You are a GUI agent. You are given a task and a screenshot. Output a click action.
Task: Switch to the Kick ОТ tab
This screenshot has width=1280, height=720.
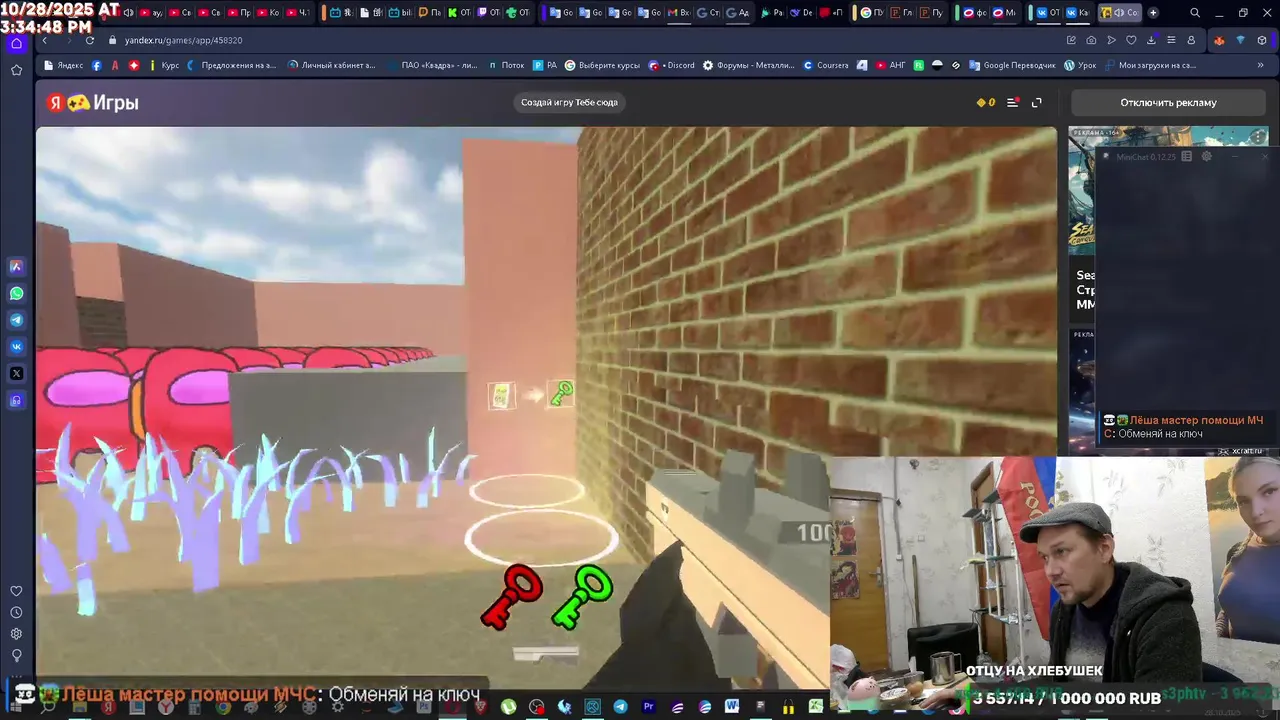(x=458, y=13)
